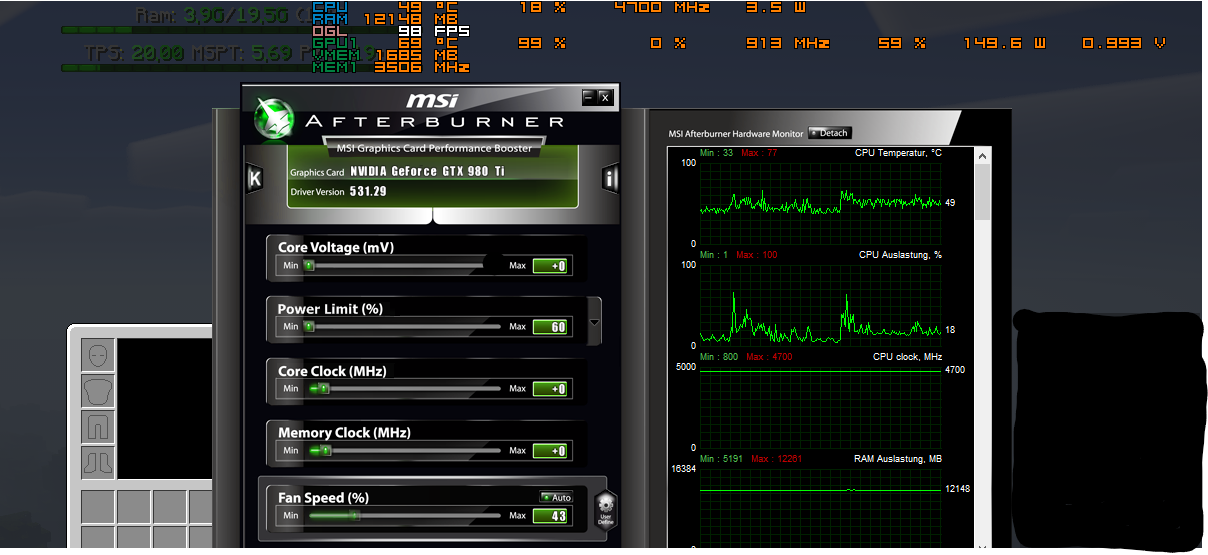Click the 'NVIDIA GeForce GTX 980 Ti' text
The height and width of the screenshot is (555, 1208).
coord(428,172)
